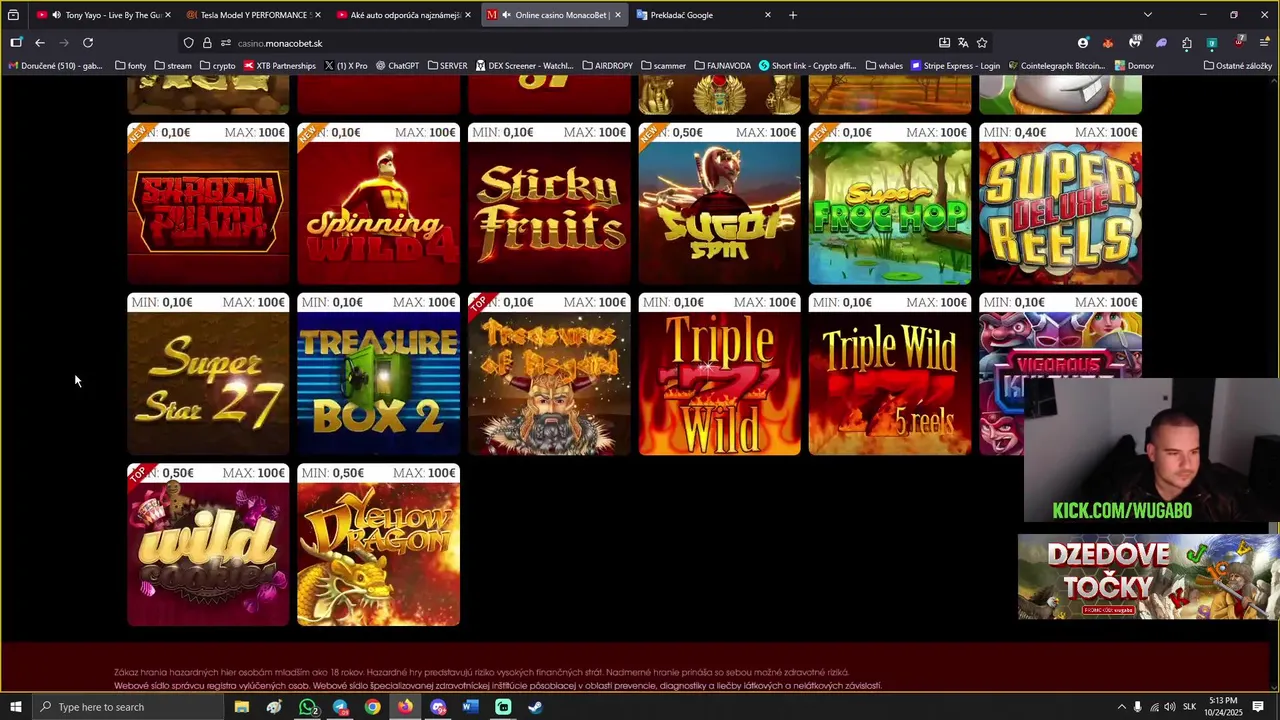Switch to the Tesla Model Y PERFORMANCE tab
Viewport: 1280px width, 720px height.
click(x=253, y=15)
